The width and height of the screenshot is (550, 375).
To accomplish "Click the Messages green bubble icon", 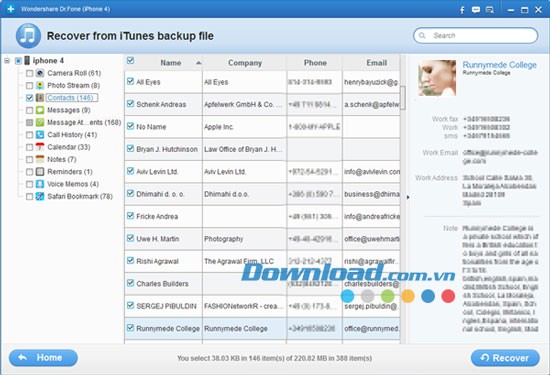I will pos(40,110).
